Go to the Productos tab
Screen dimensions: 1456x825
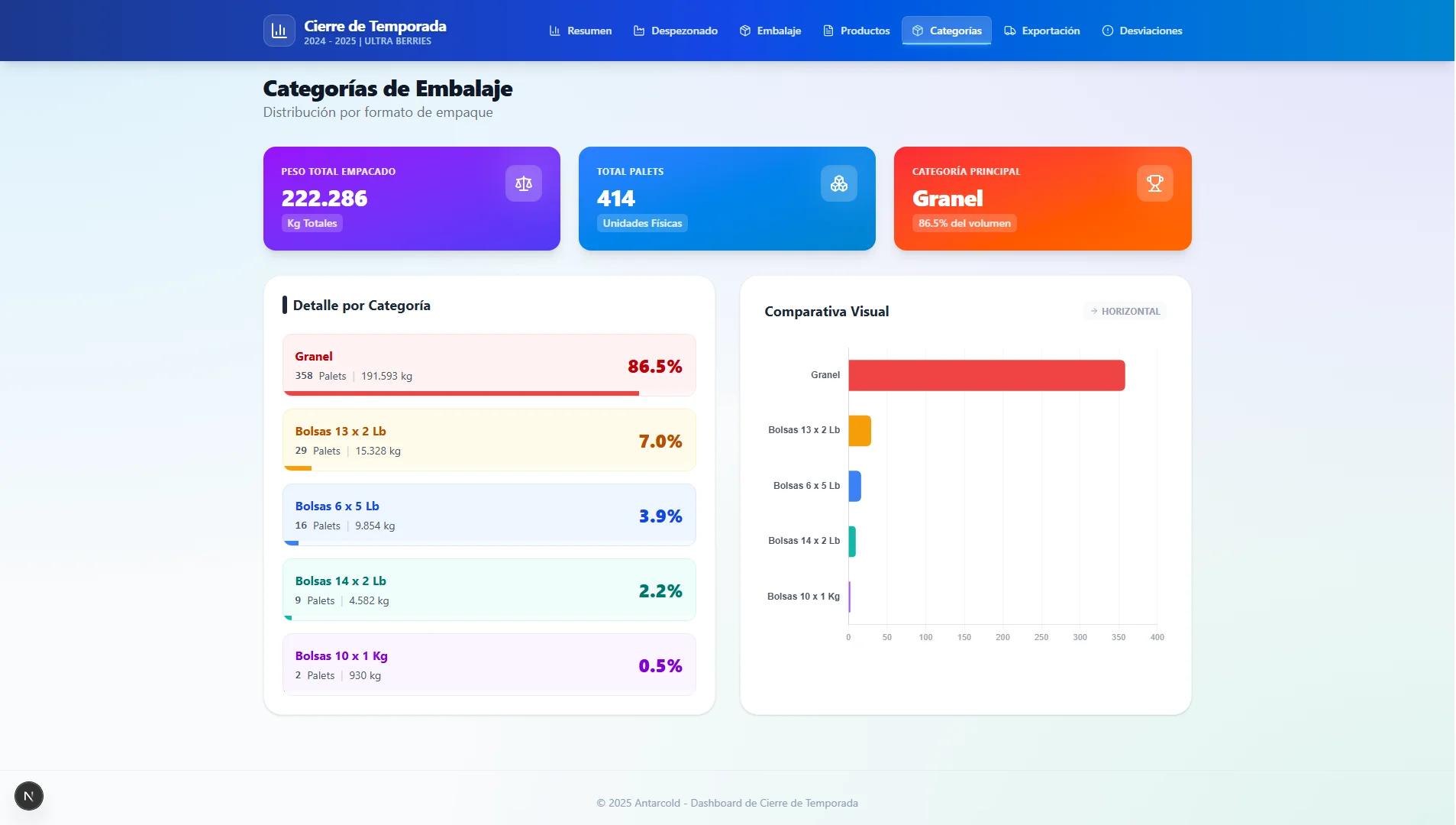[856, 31]
